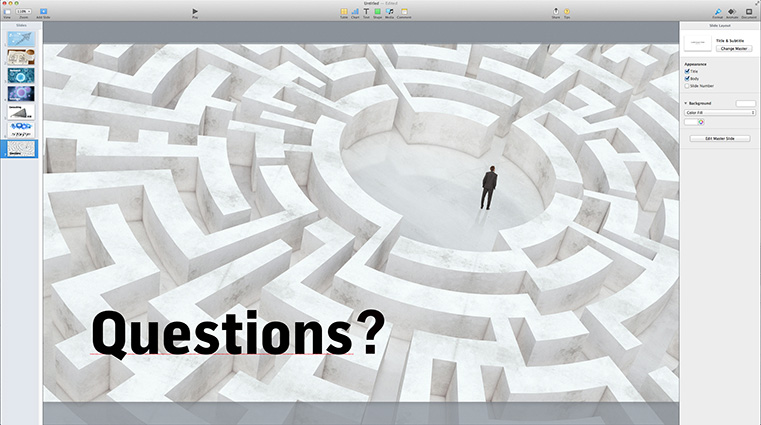Add a text box with the Text tool
The height and width of the screenshot is (425, 761).
[366, 11]
